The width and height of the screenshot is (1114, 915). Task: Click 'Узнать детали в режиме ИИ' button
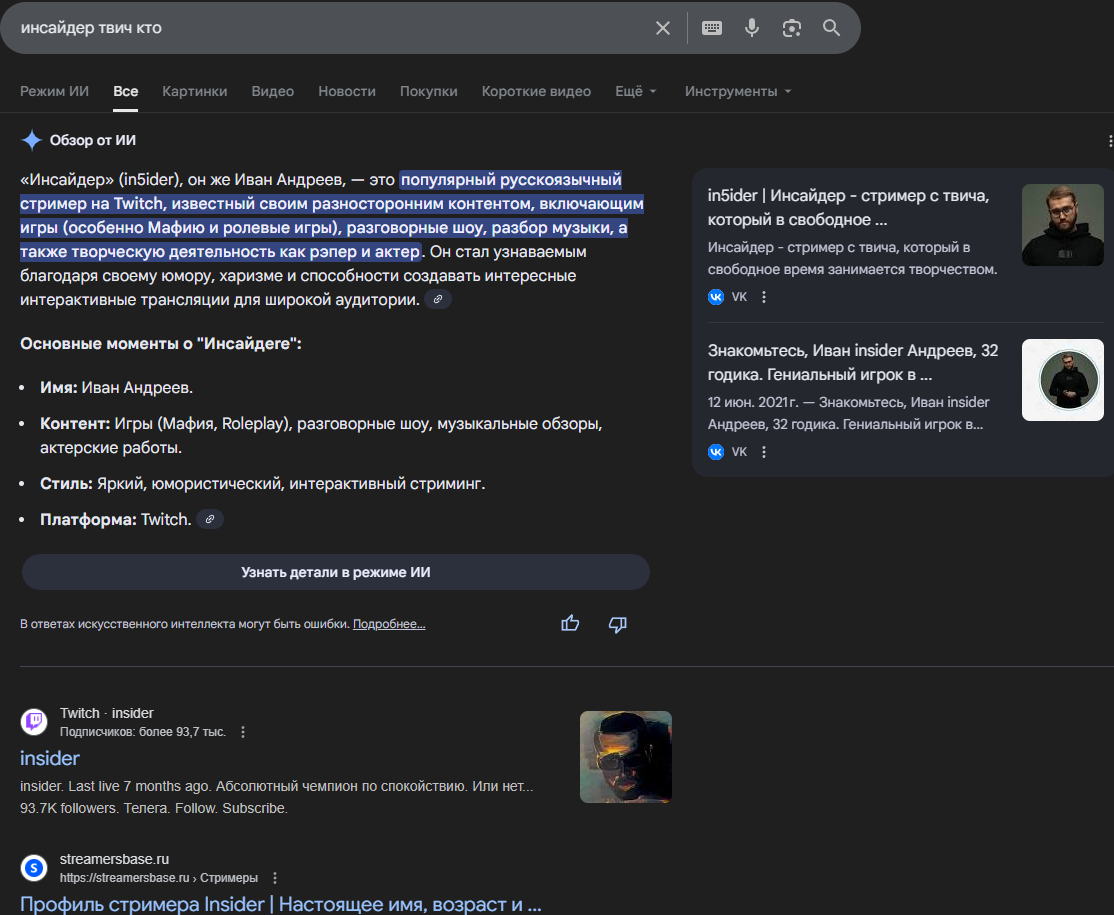pyautogui.click(x=335, y=572)
